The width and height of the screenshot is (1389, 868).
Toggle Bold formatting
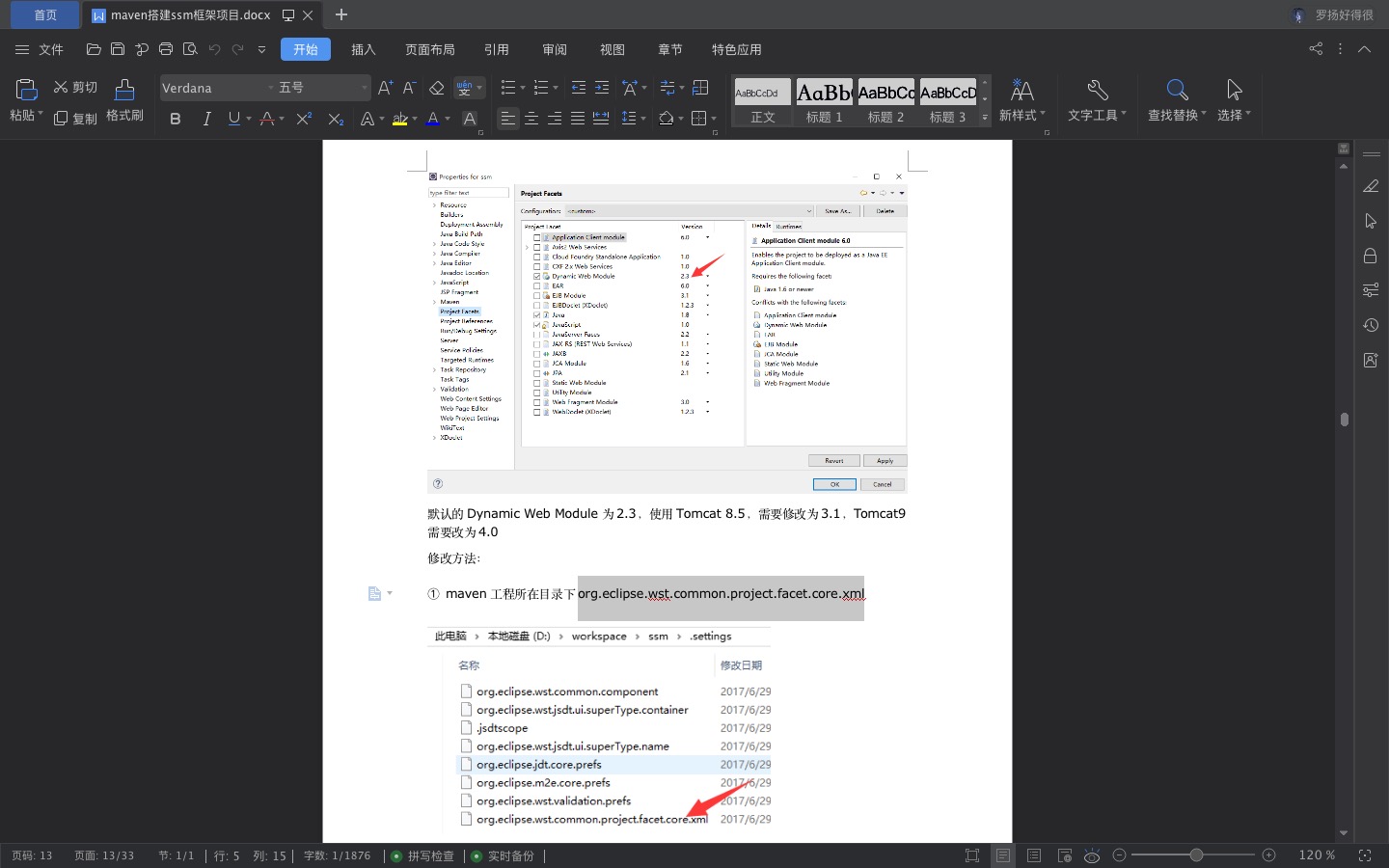(x=175, y=119)
